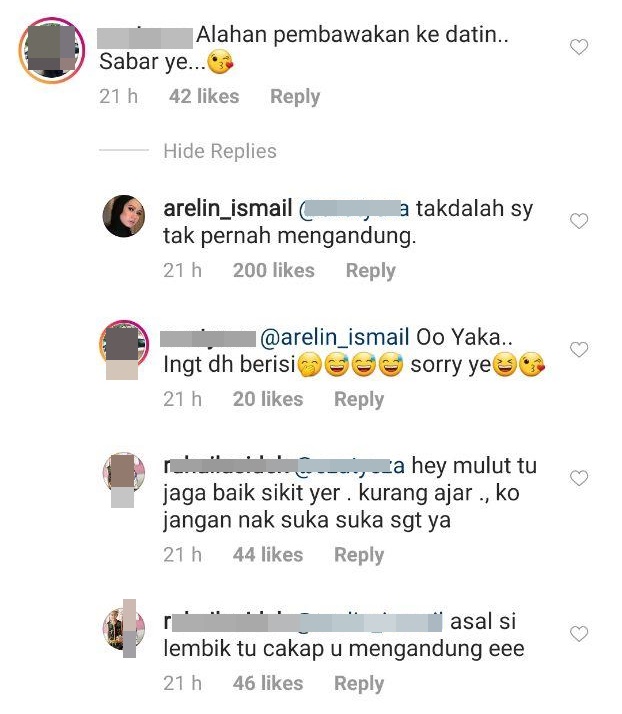Heart the 'hey mulut tu jaga' reply
The image size is (622, 714).
[x=579, y=478]
